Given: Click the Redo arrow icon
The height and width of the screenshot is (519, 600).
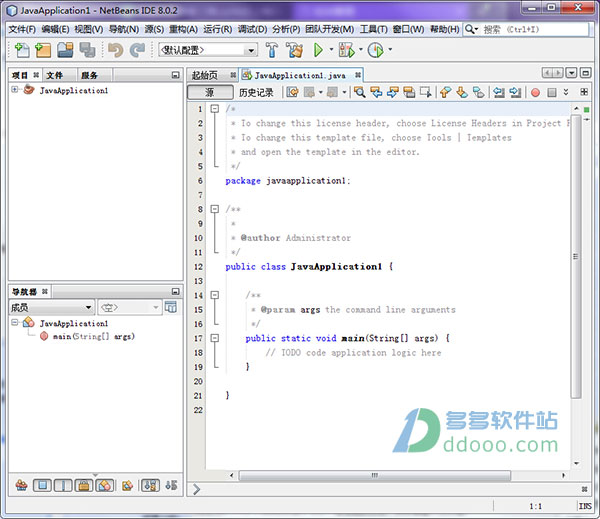Looking at the screenshot, I should coord(137,50).
